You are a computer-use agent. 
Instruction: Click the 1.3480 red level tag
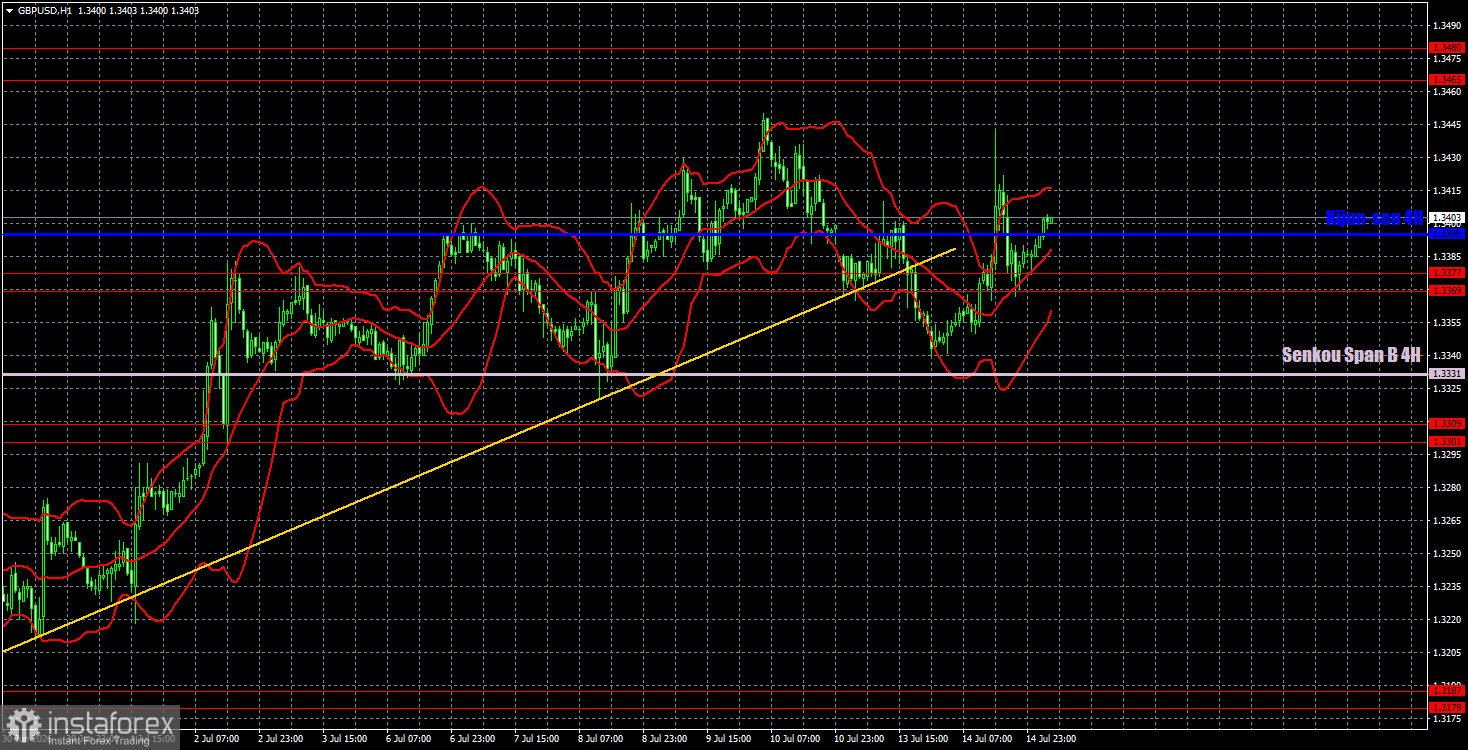pos(1447,47)
